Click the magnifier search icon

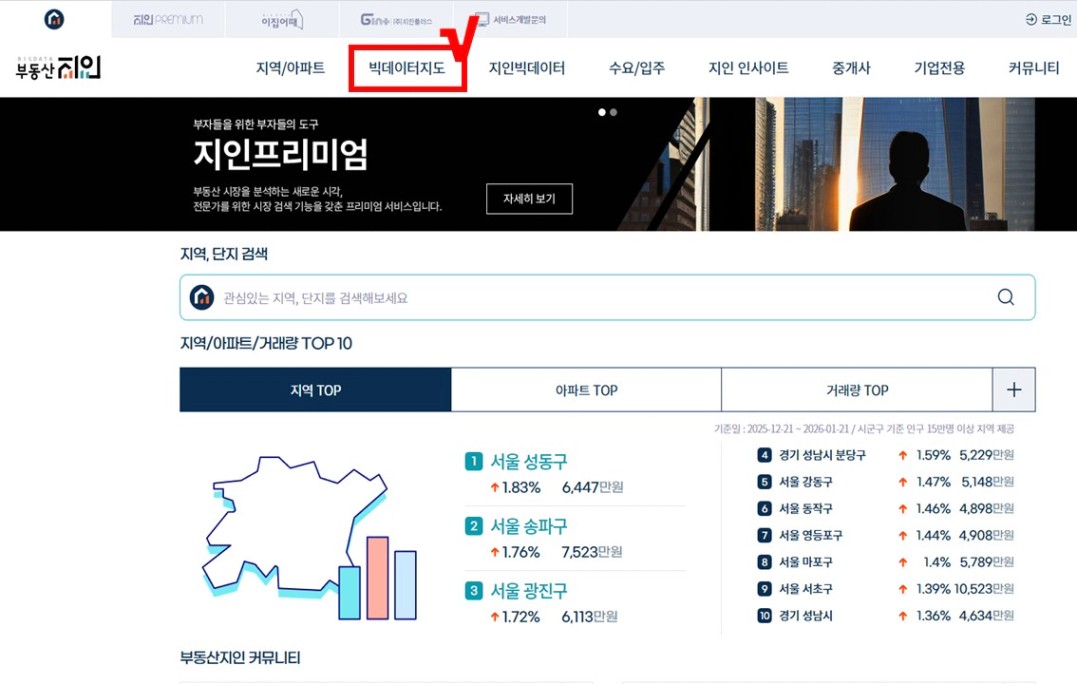coord(1006,297)
